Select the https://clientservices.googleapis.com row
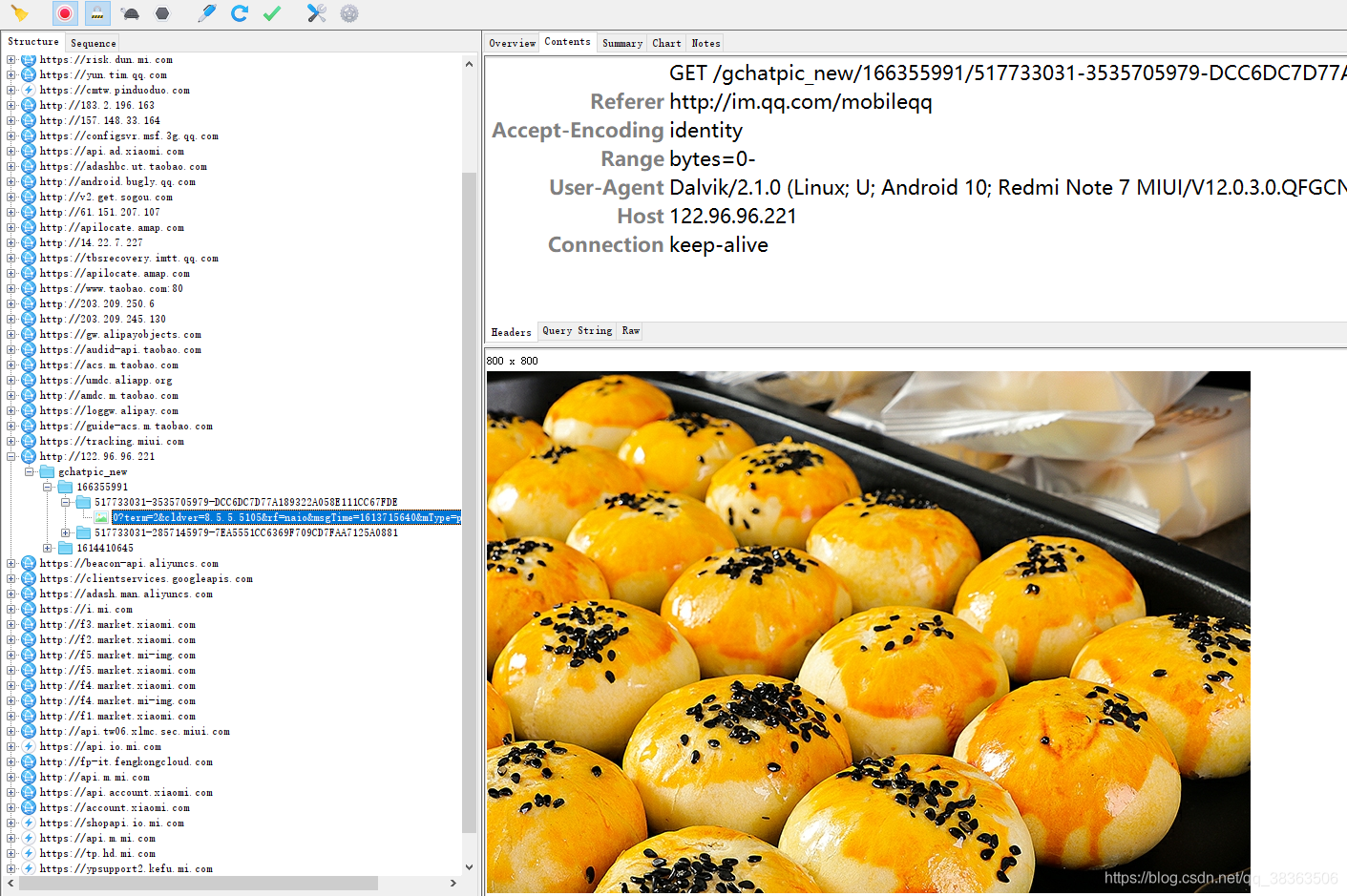The width and height of the screenshot is (1347, 896). (146, 579)
